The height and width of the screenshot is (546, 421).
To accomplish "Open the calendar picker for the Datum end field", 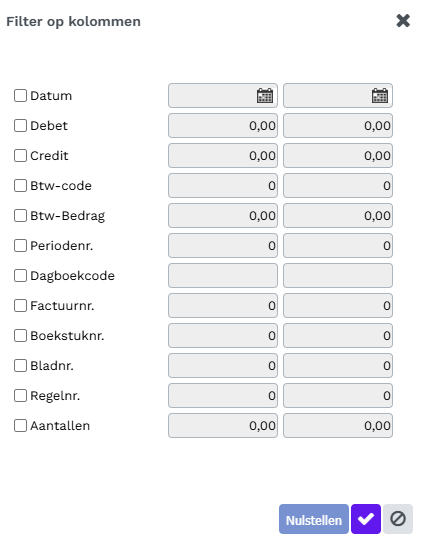I will point(380,96).
